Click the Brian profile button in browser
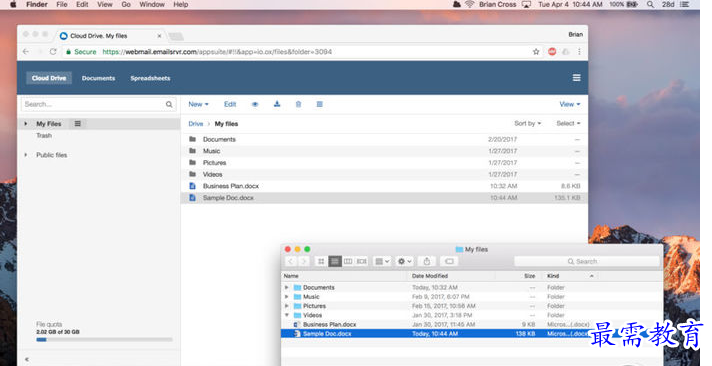 [575, 35]
